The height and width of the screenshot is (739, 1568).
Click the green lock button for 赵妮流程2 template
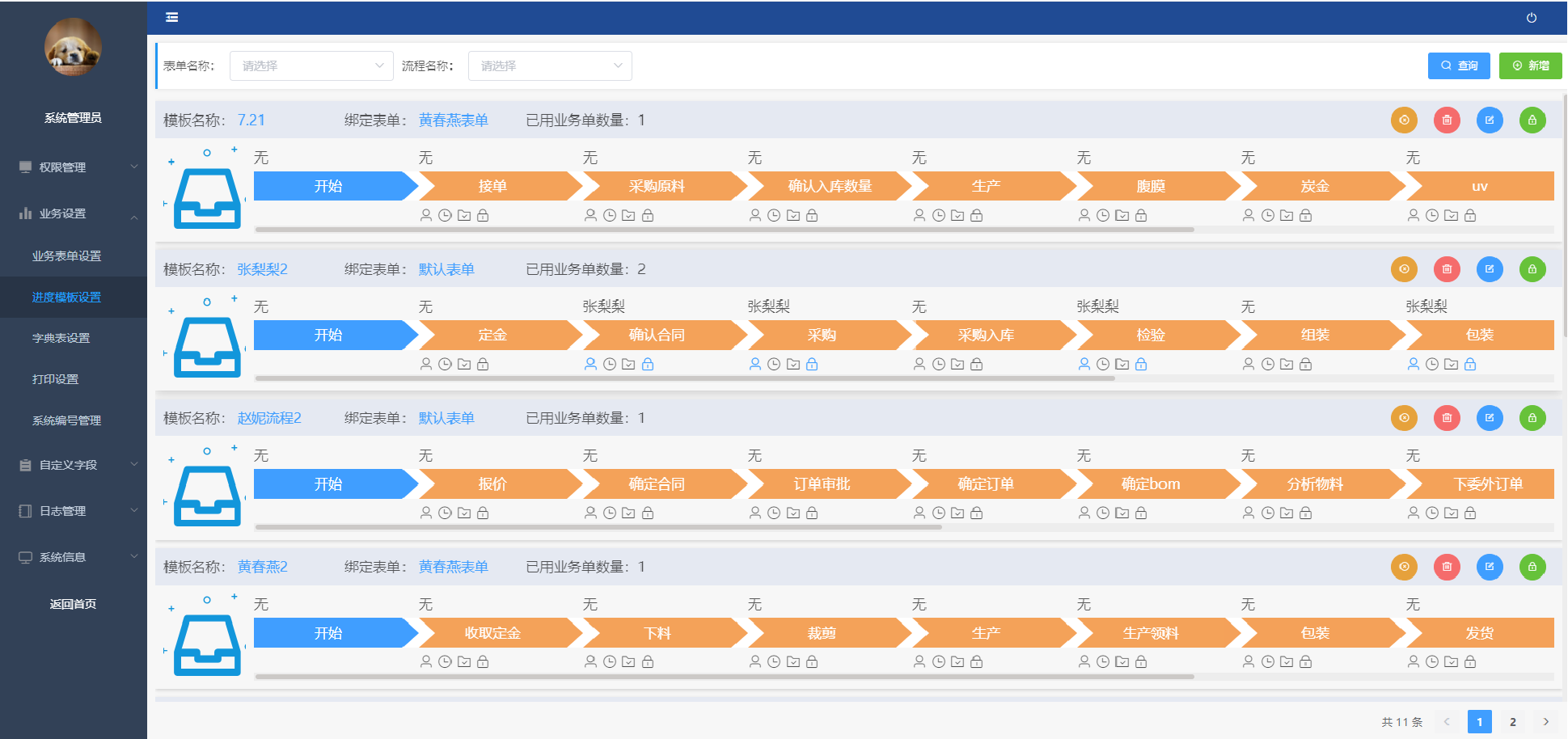[1532, 418]
